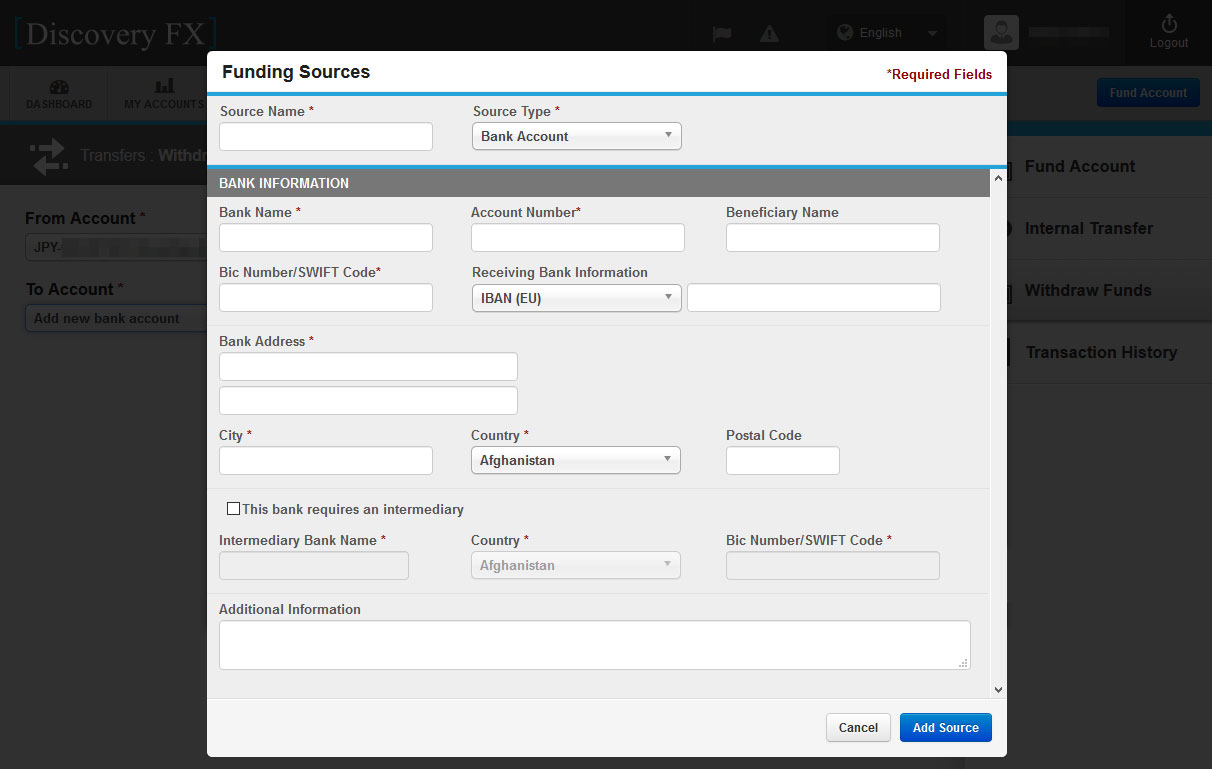Click the user profile avatar icon

[x=1001, y=33]
